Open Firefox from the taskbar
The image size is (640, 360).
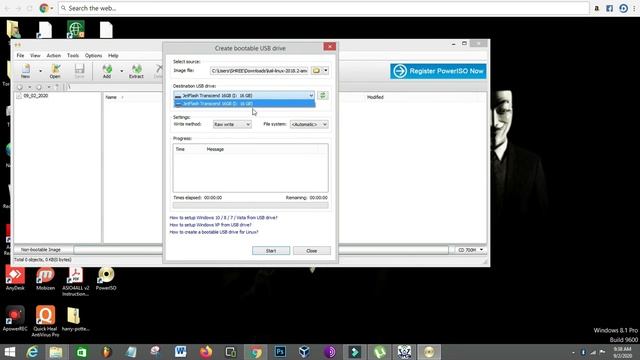[206, 352]
